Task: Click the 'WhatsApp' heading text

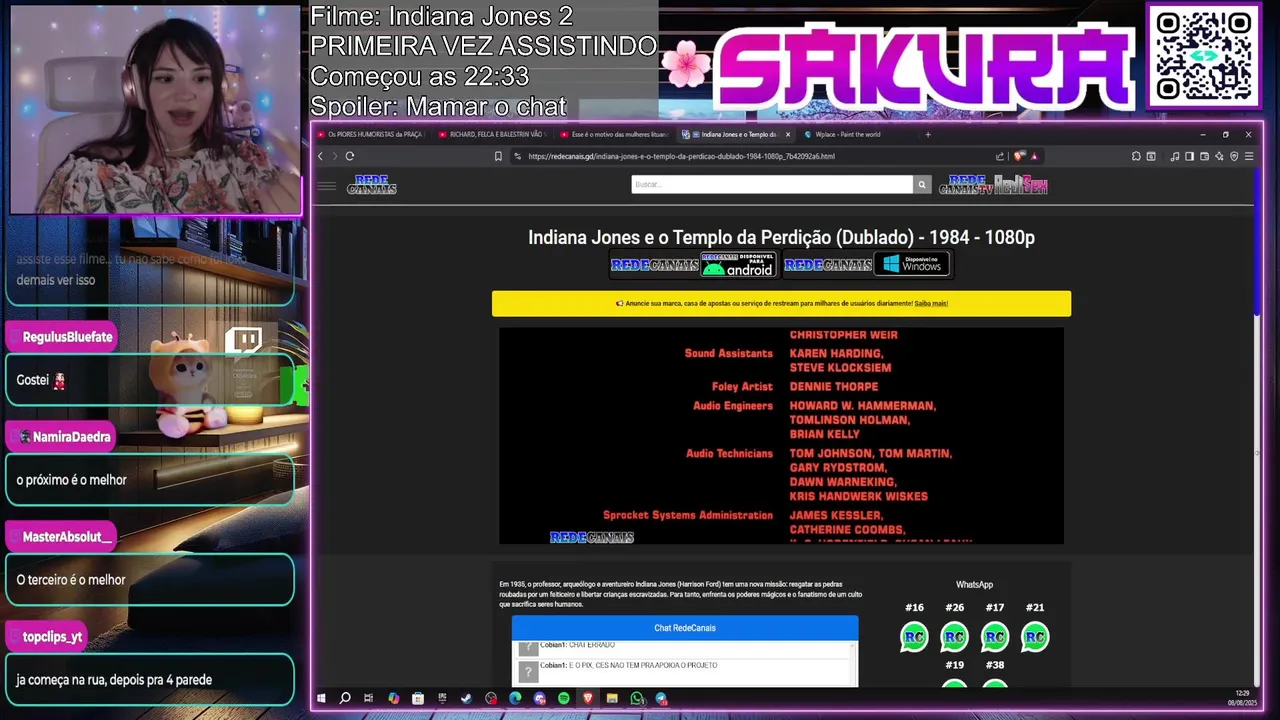Action: click(974, 585)
